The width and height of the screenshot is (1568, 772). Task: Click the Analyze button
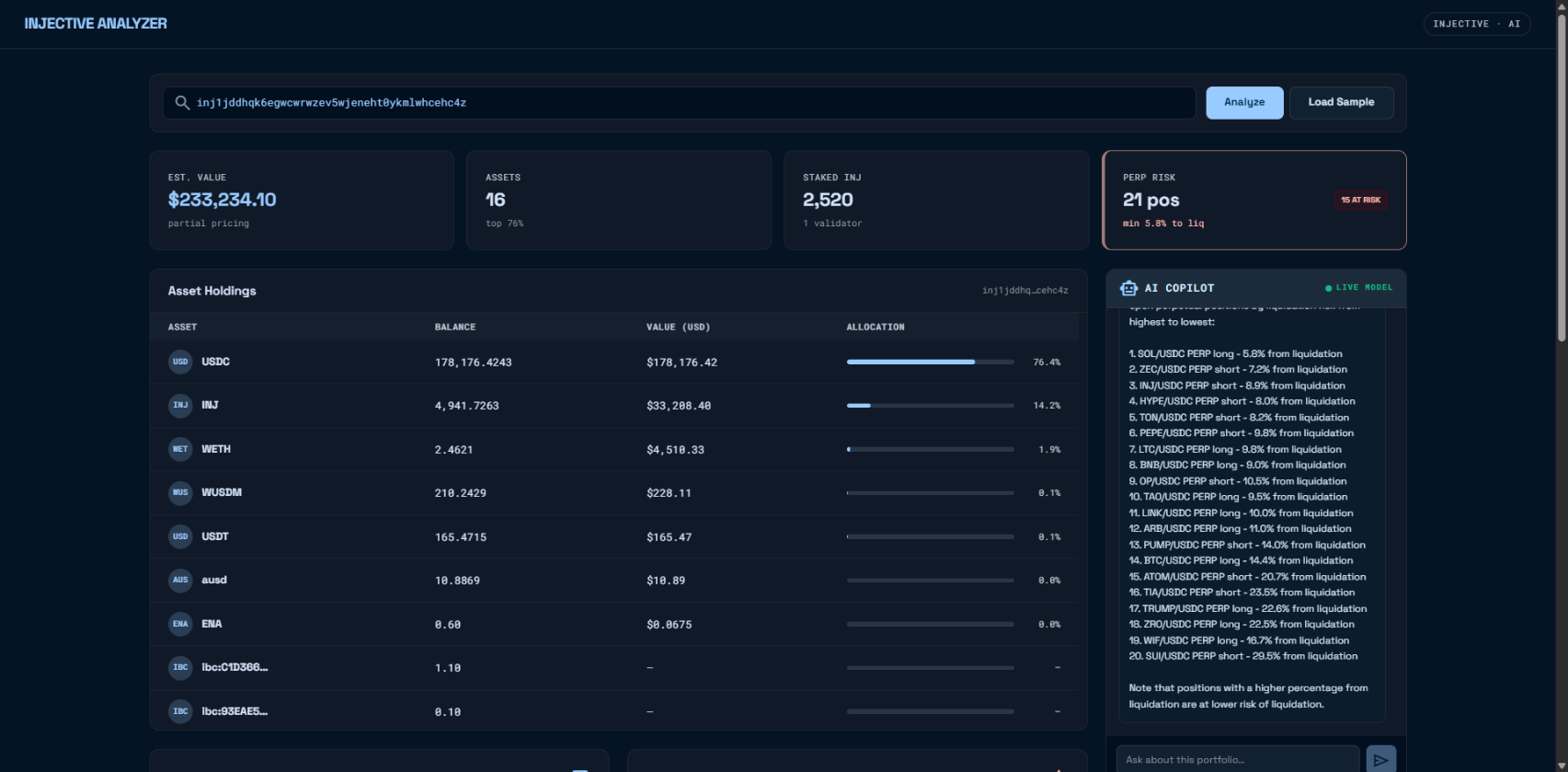(1244, 102)
